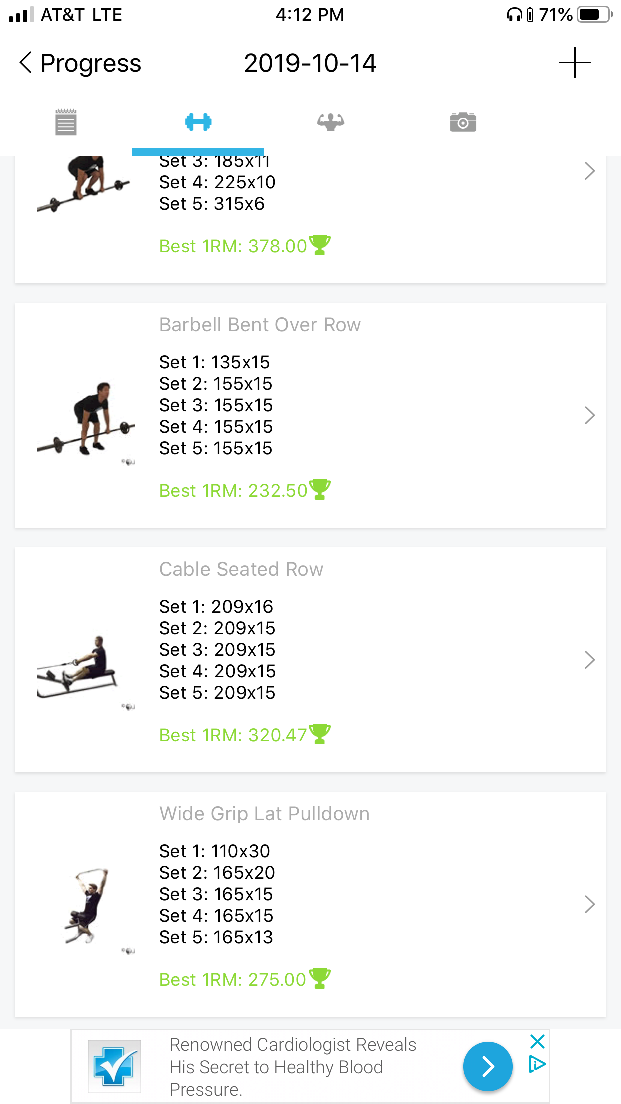Viewport: 621px width, 1104px height.
Task: Select the dumbbell workout tab
Action: click(x=198, y=122)
